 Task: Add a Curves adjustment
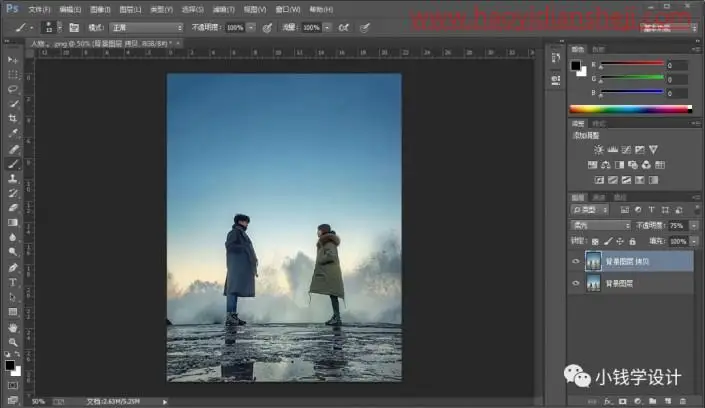tap(626, 149)
